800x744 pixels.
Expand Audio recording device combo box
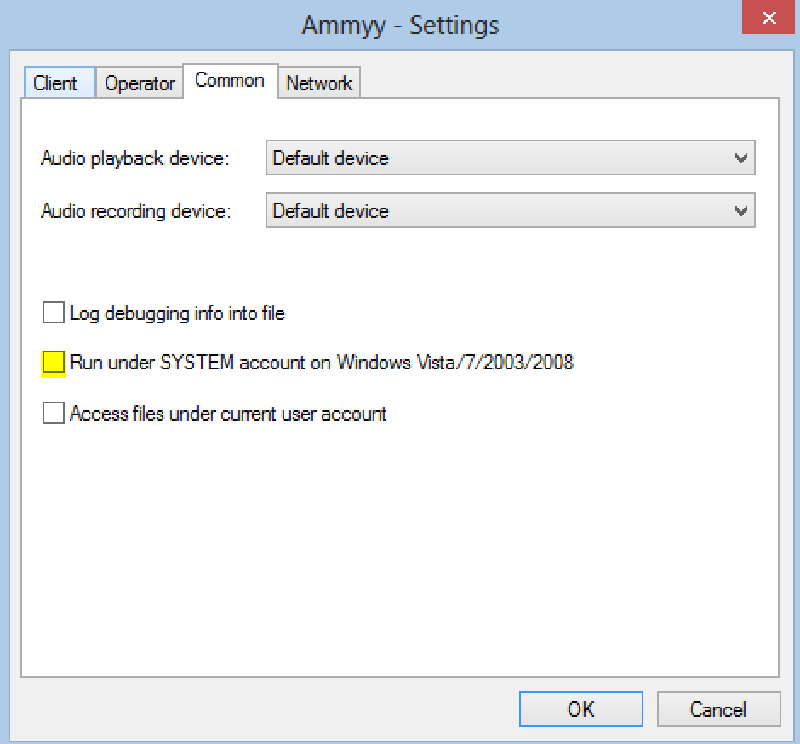click(x=510, y=210)
